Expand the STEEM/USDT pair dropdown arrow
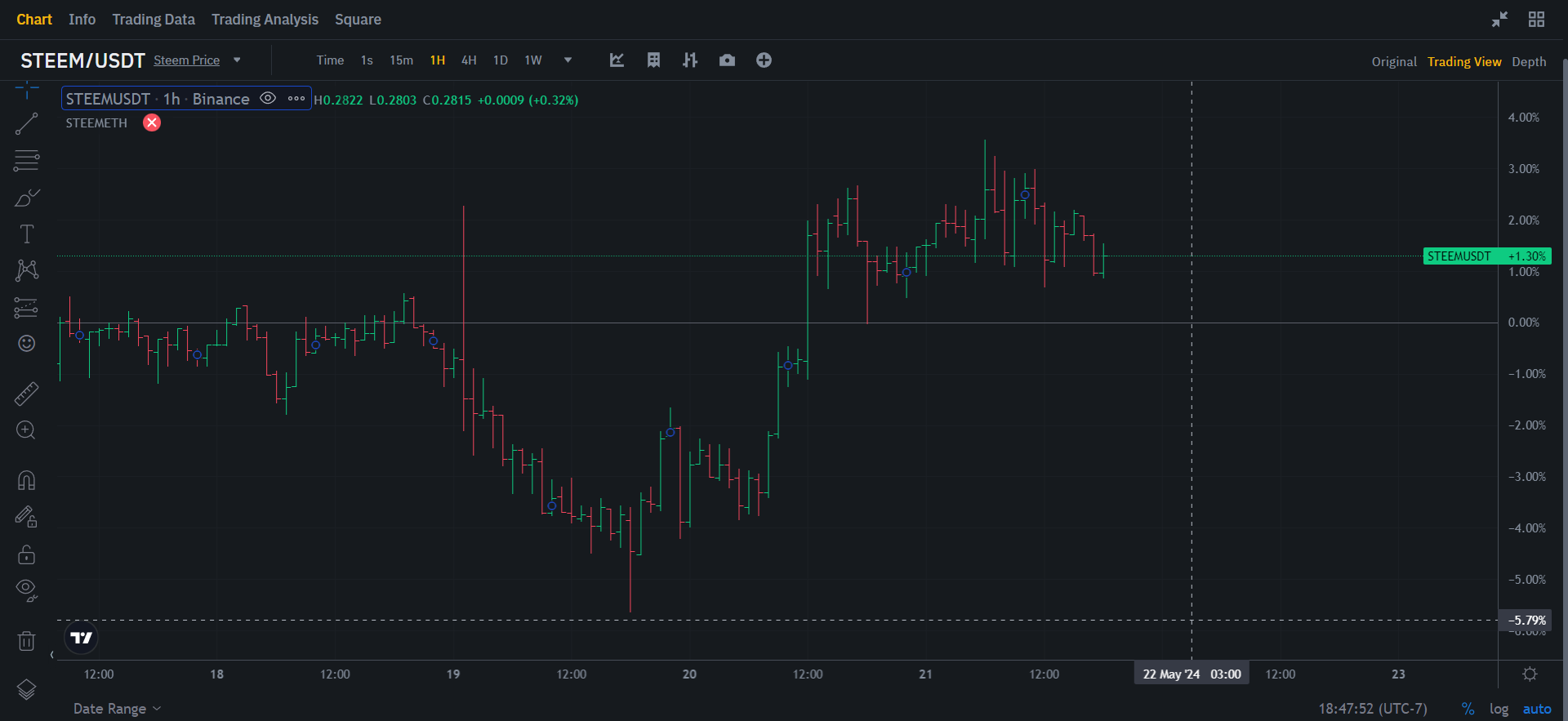The height and width of the screenshot is (721, 1568). [x=237, y=60]
